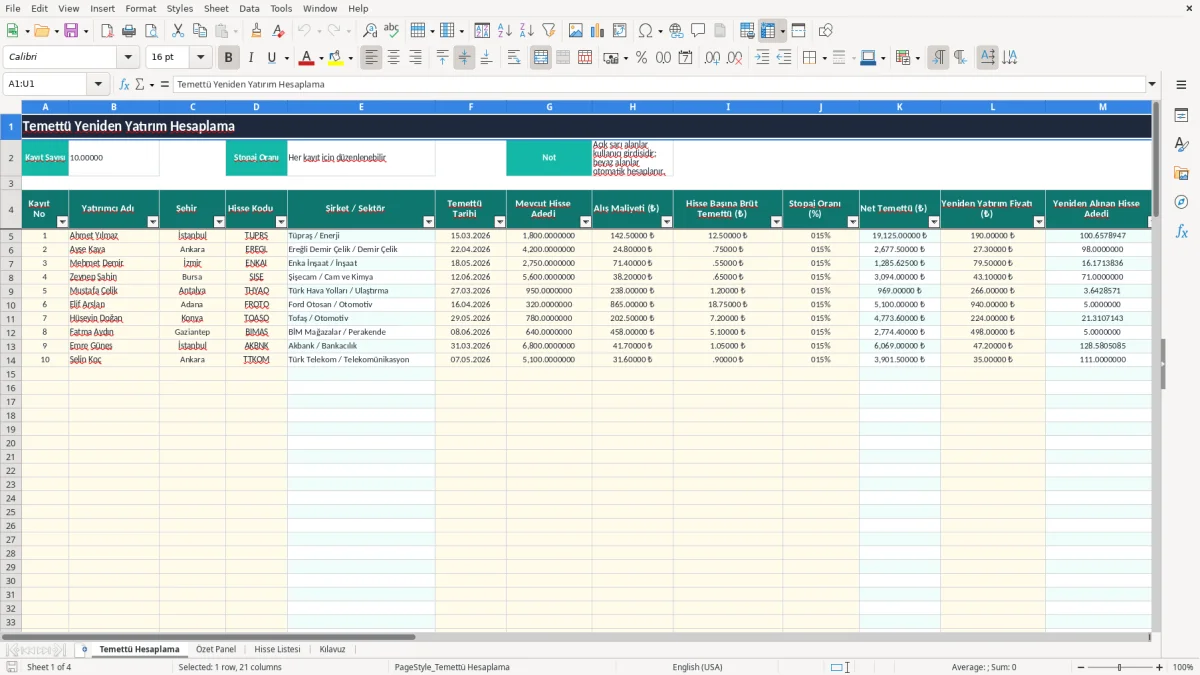Screen dimensions: 1200x675
Task: Apply yellow background color swatch
Action: pos(336,58)
